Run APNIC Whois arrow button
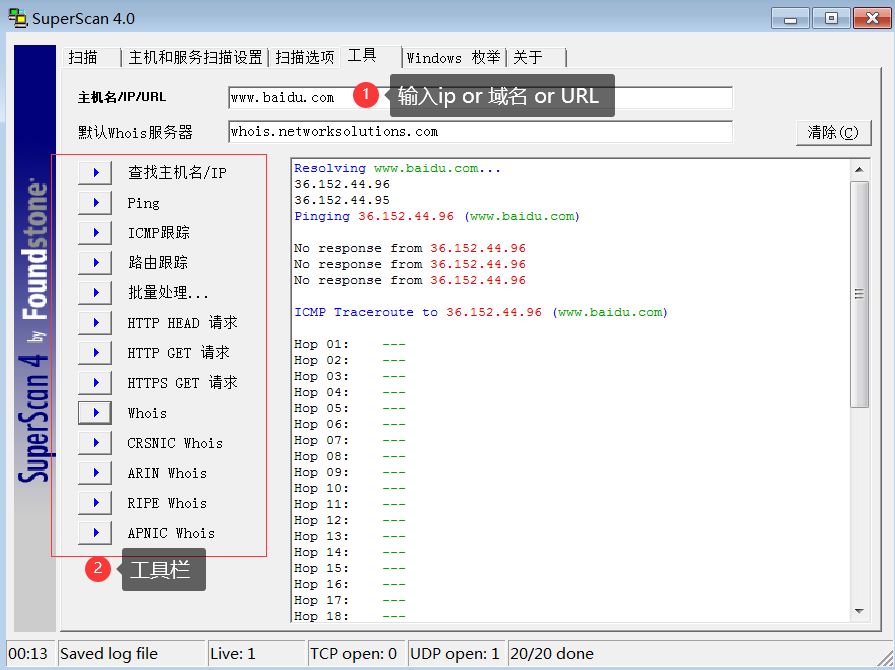 [x=95, y=532]
